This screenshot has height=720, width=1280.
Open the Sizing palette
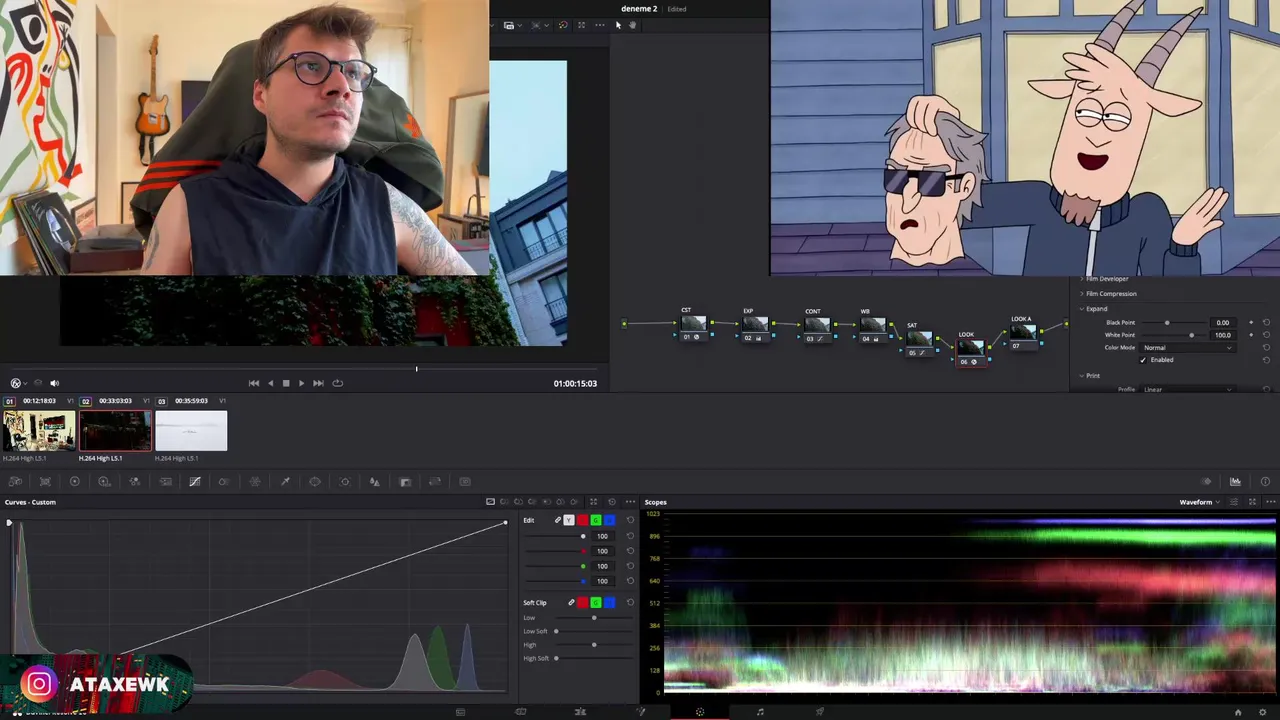435,482
